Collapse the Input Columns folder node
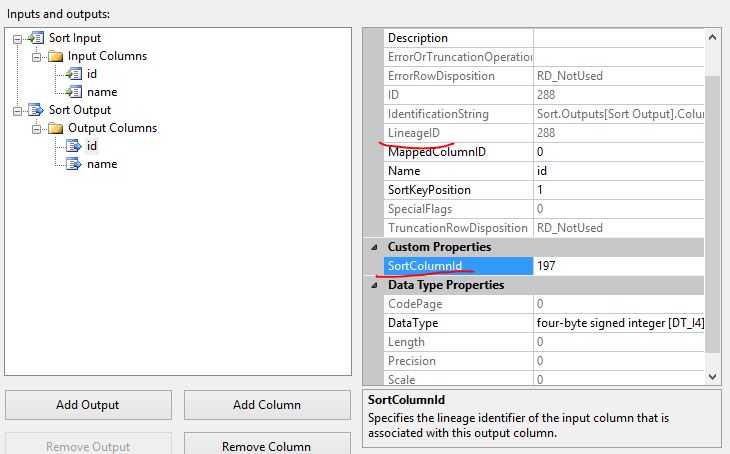730x454 pixels. coord(36,57)
